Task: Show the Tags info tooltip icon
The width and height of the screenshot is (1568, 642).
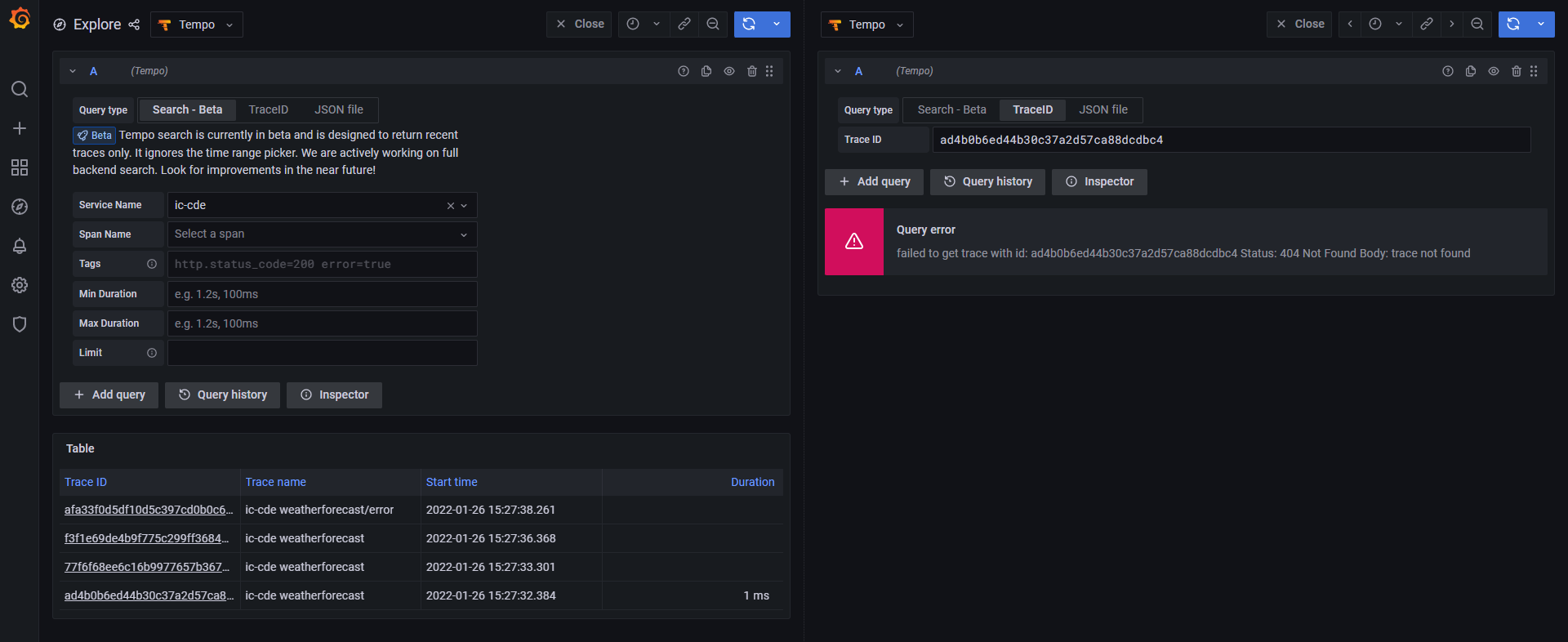Action: click(x=152, y=264)
